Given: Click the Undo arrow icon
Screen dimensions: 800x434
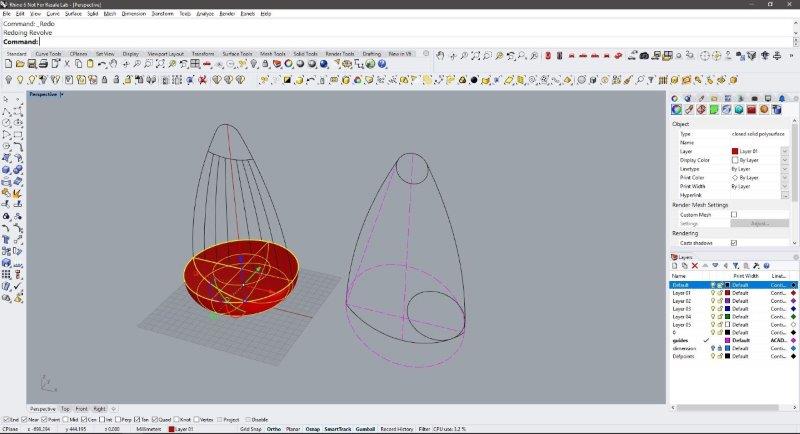Looking at the screenshot, I should [x=102, y=64].
